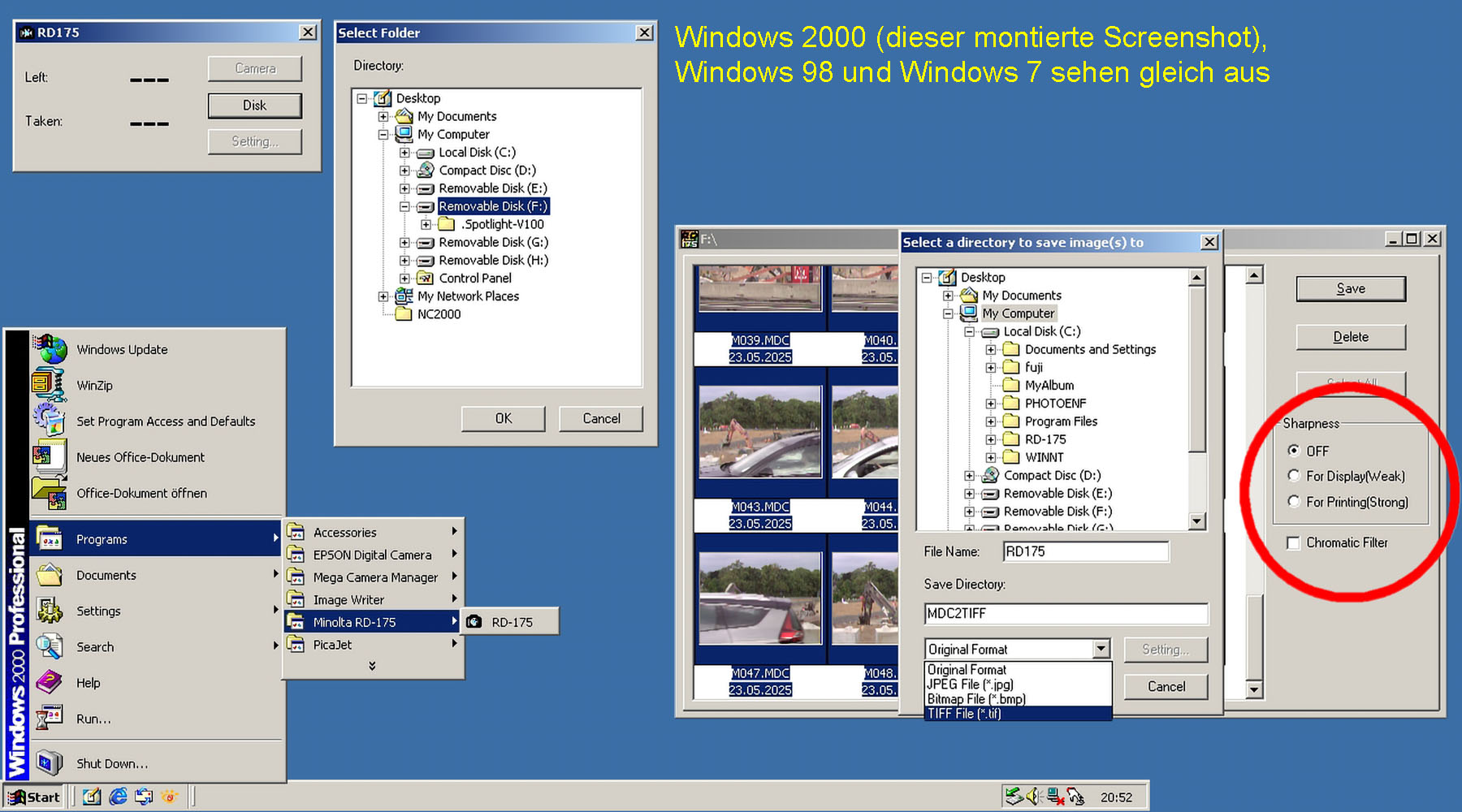Open Help from the Start menu
This screenshot has height=812, width=1462.
pos(158,683)
